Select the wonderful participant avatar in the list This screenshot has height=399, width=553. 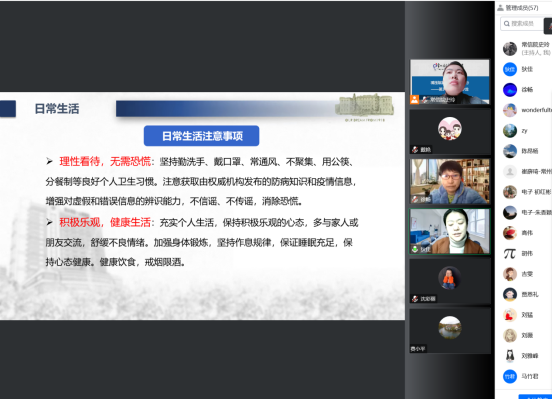point(510,110)
